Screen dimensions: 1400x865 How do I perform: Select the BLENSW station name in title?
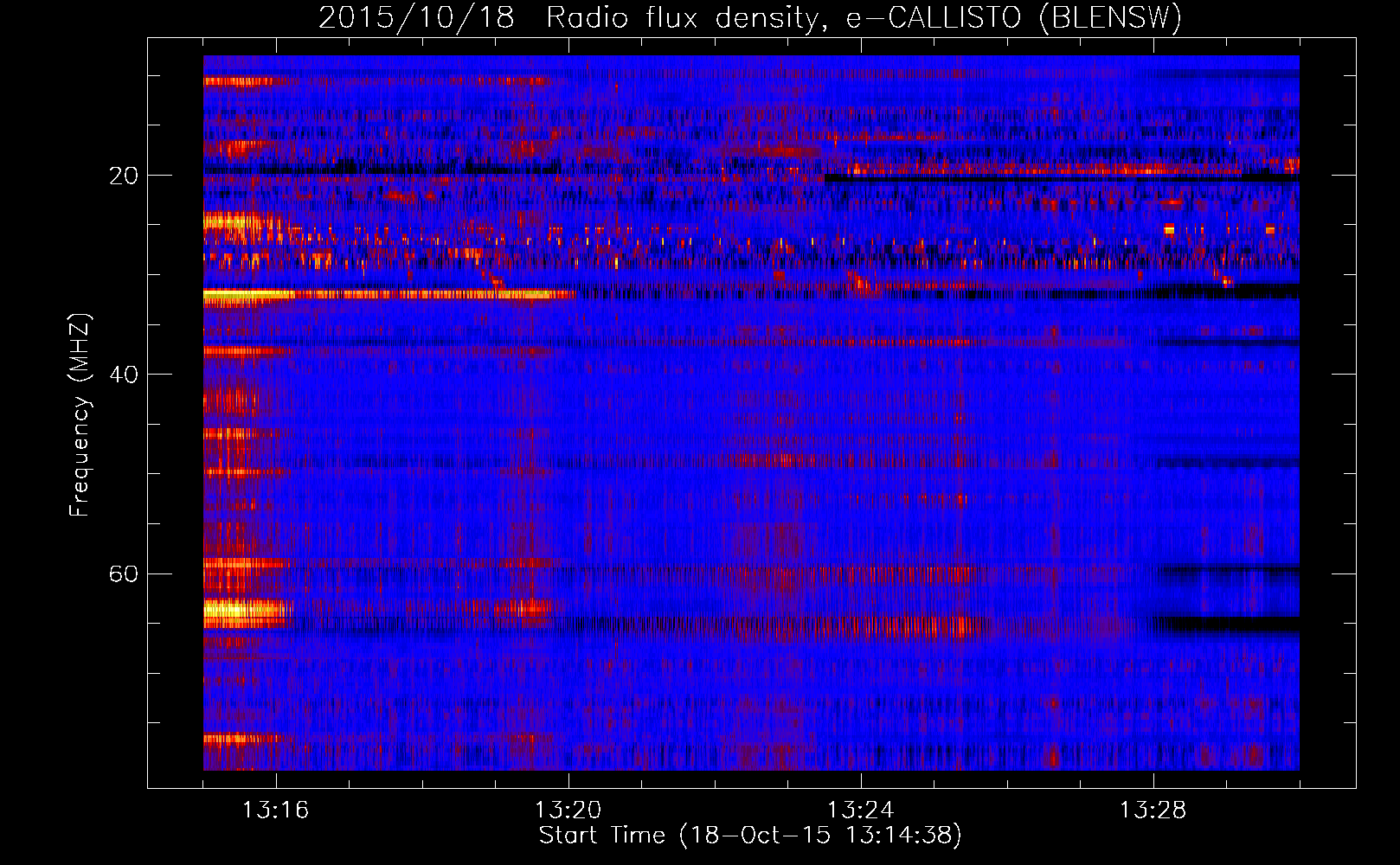click(1109, 18)
